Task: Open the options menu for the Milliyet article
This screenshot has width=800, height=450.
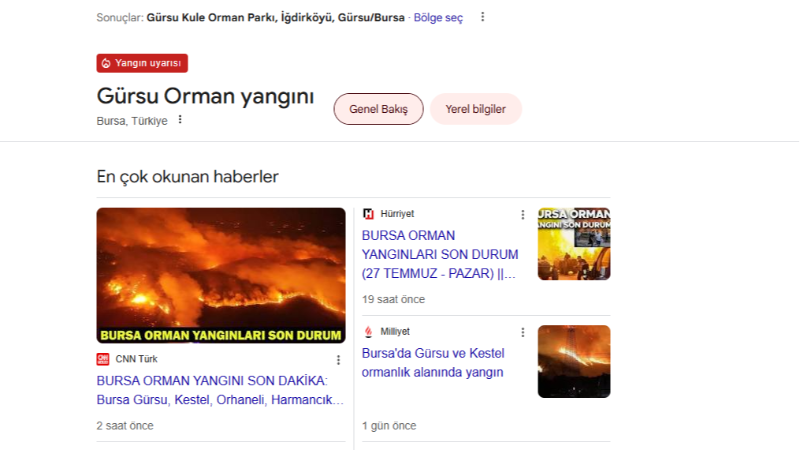Action: click(x=522, y=333)
